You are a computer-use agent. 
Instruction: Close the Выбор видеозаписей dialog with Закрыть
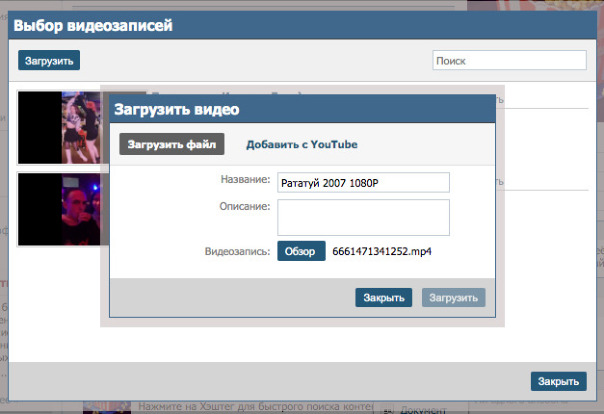click(559, 381)
